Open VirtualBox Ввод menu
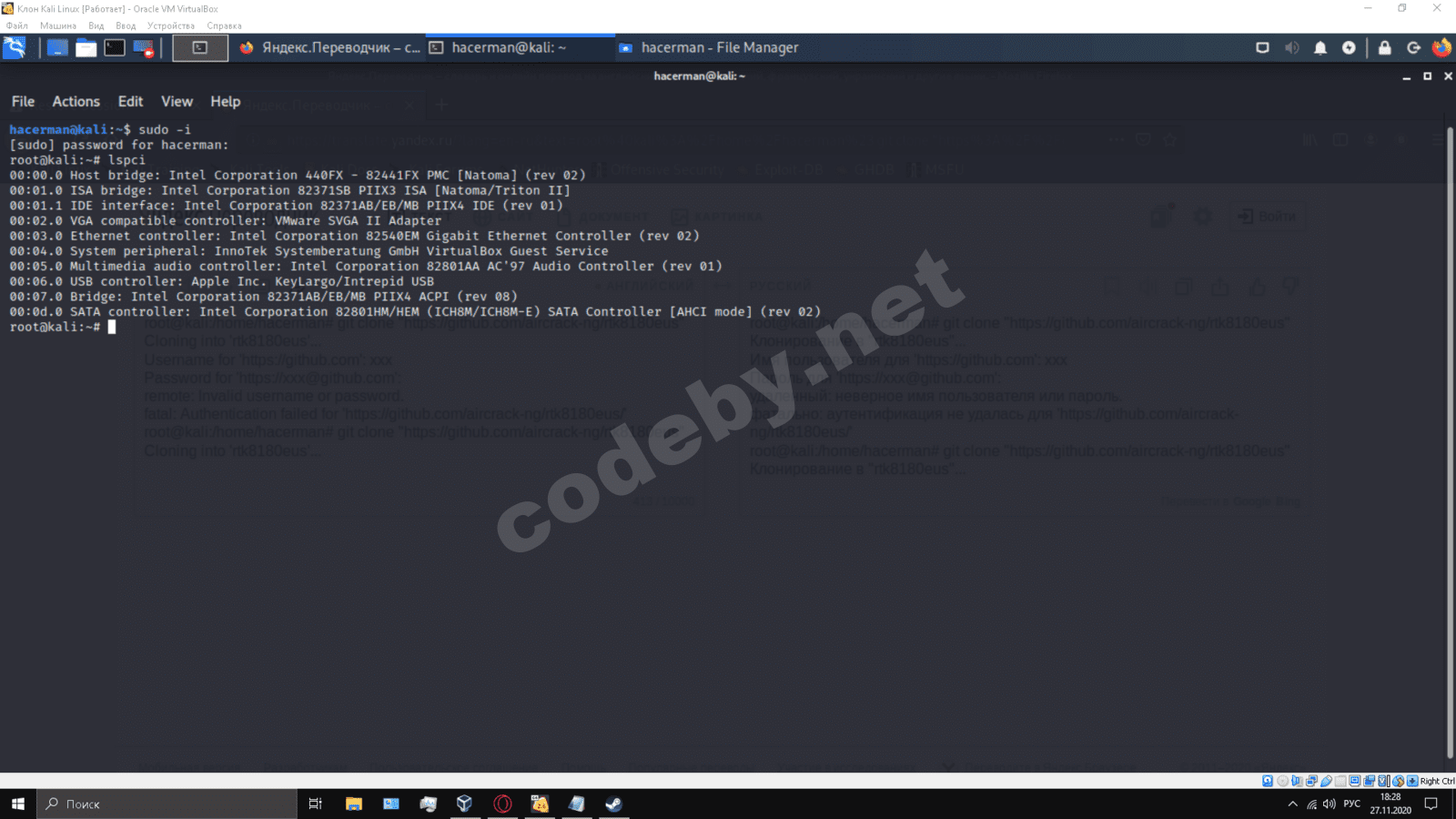1456x819 pixels. pyautogui.click(x=126, y=25)
